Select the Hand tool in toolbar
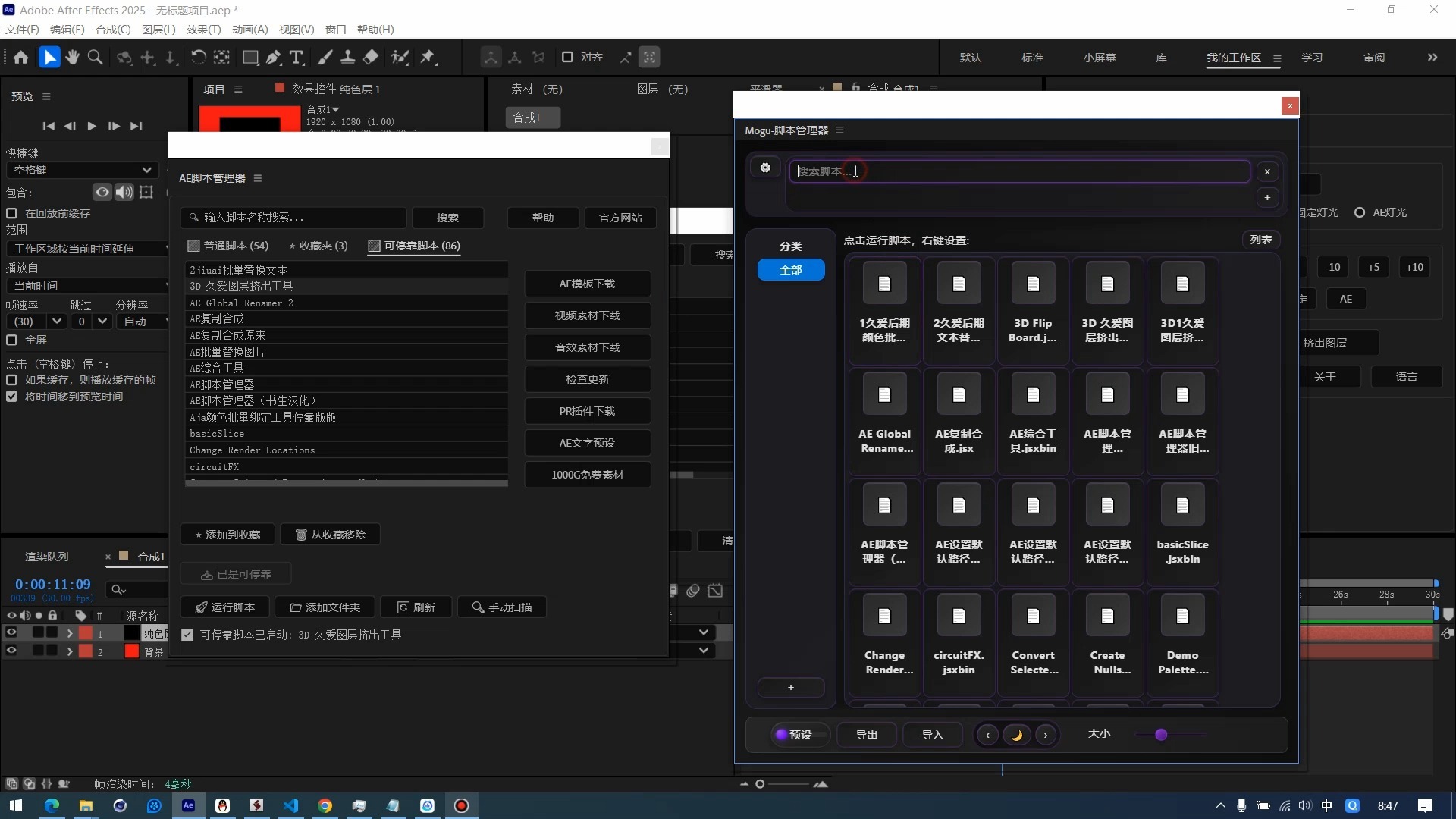The height and width of the screenshot is (819, 1456). coord(72,58)
